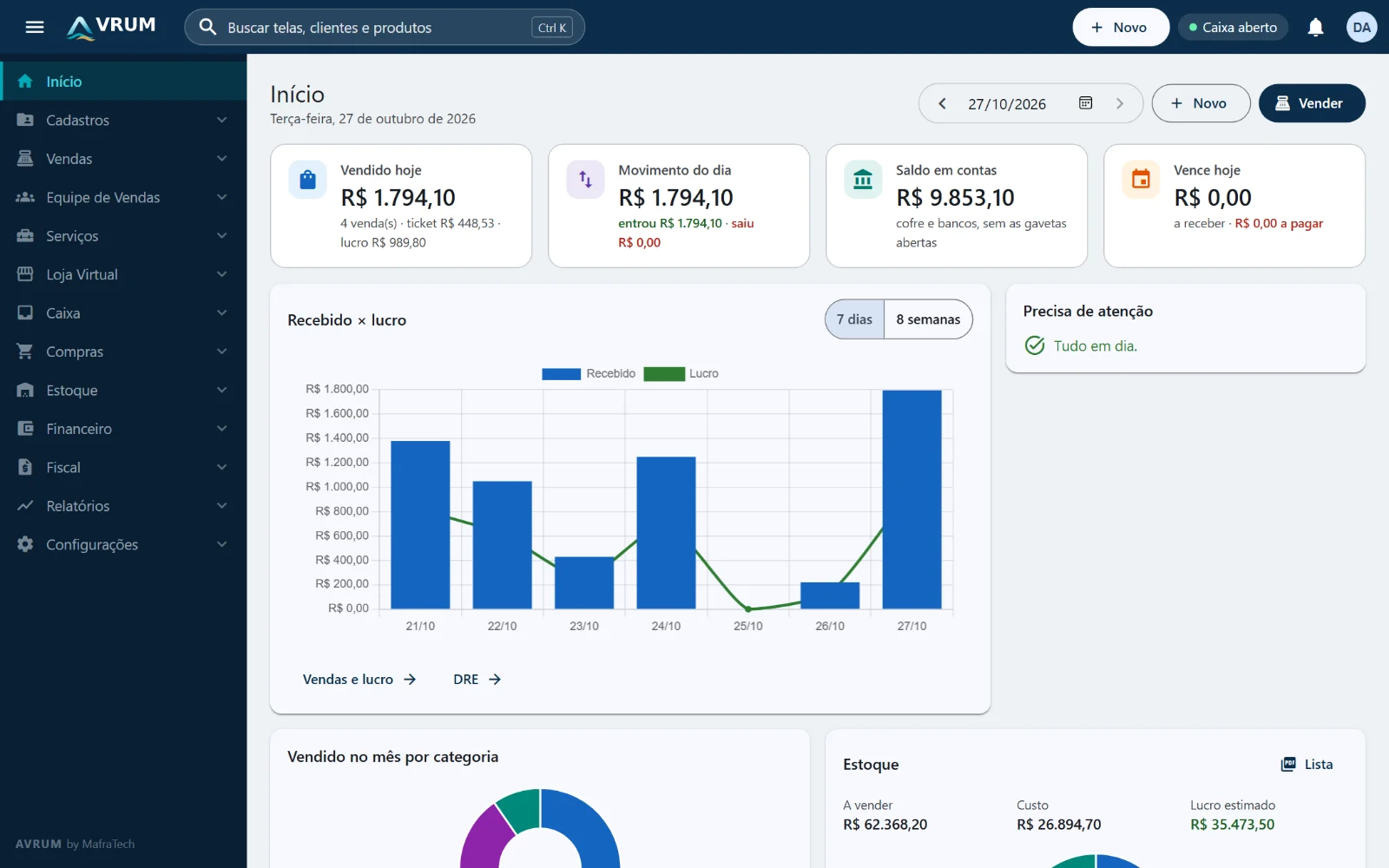The width and height of the screenshot is (1389, 868).
Task: Expand Compras menu chevron
Action: click(222, 352)
